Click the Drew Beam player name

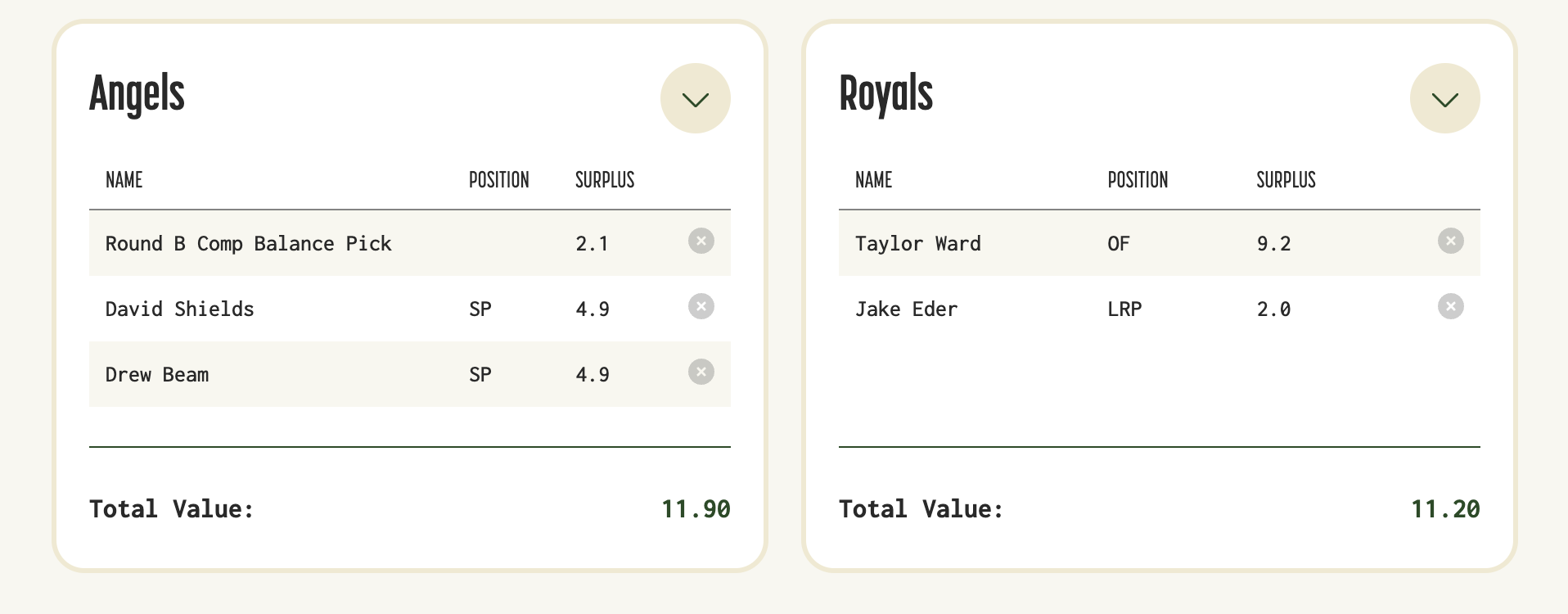[157, 374]
